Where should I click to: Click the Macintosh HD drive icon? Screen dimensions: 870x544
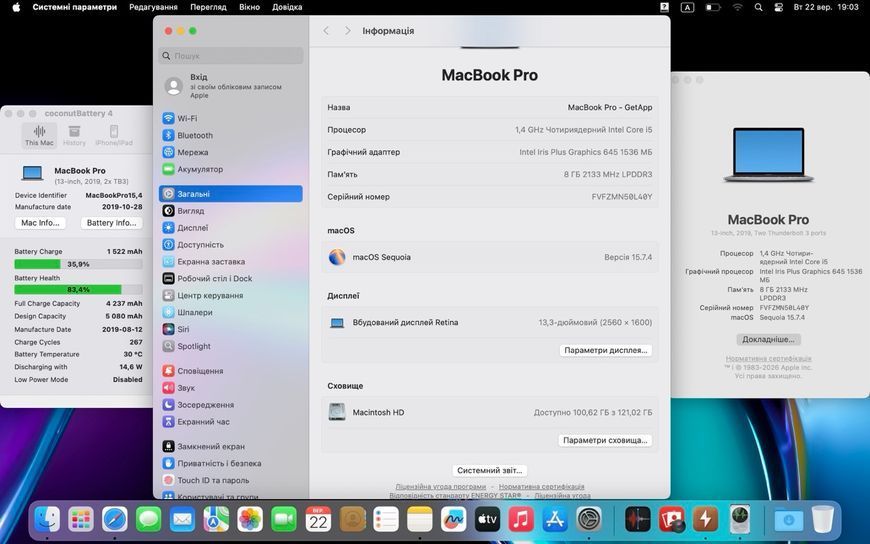click(x=337, y=412)
